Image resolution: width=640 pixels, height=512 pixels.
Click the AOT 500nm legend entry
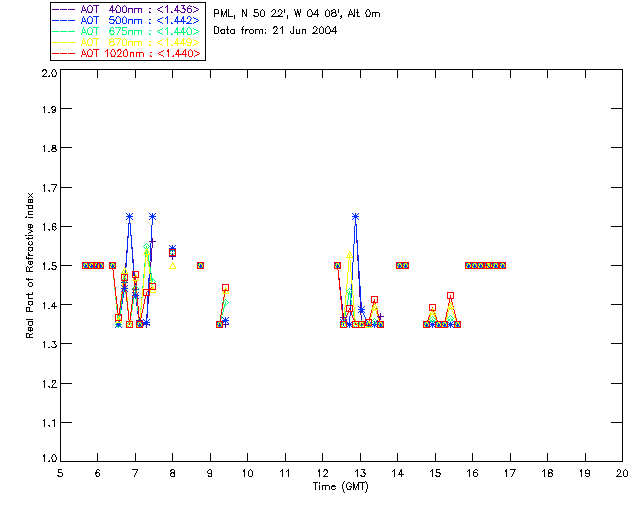126,20
